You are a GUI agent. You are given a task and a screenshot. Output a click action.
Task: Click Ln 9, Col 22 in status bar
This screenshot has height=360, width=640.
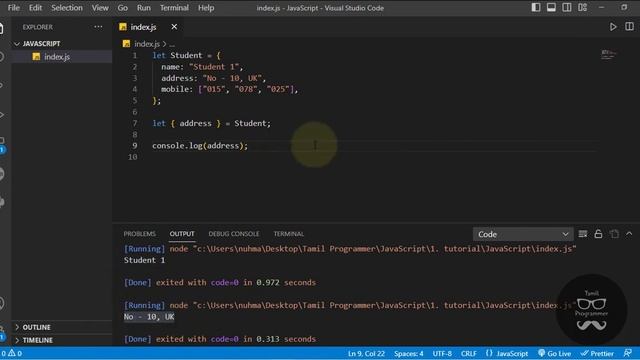coord(366,354)
